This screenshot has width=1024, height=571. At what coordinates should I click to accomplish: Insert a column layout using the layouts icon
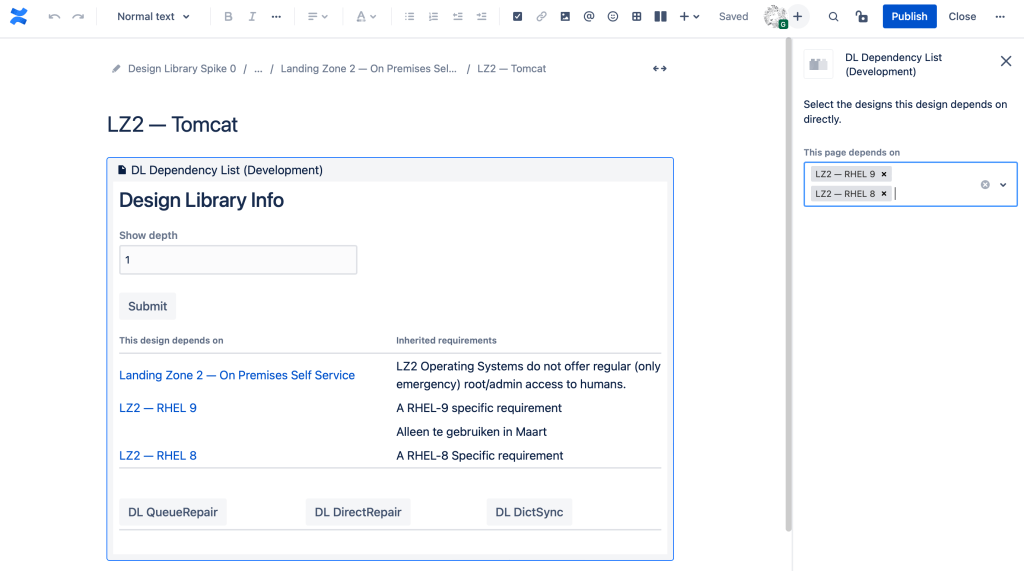pos(660,17)
